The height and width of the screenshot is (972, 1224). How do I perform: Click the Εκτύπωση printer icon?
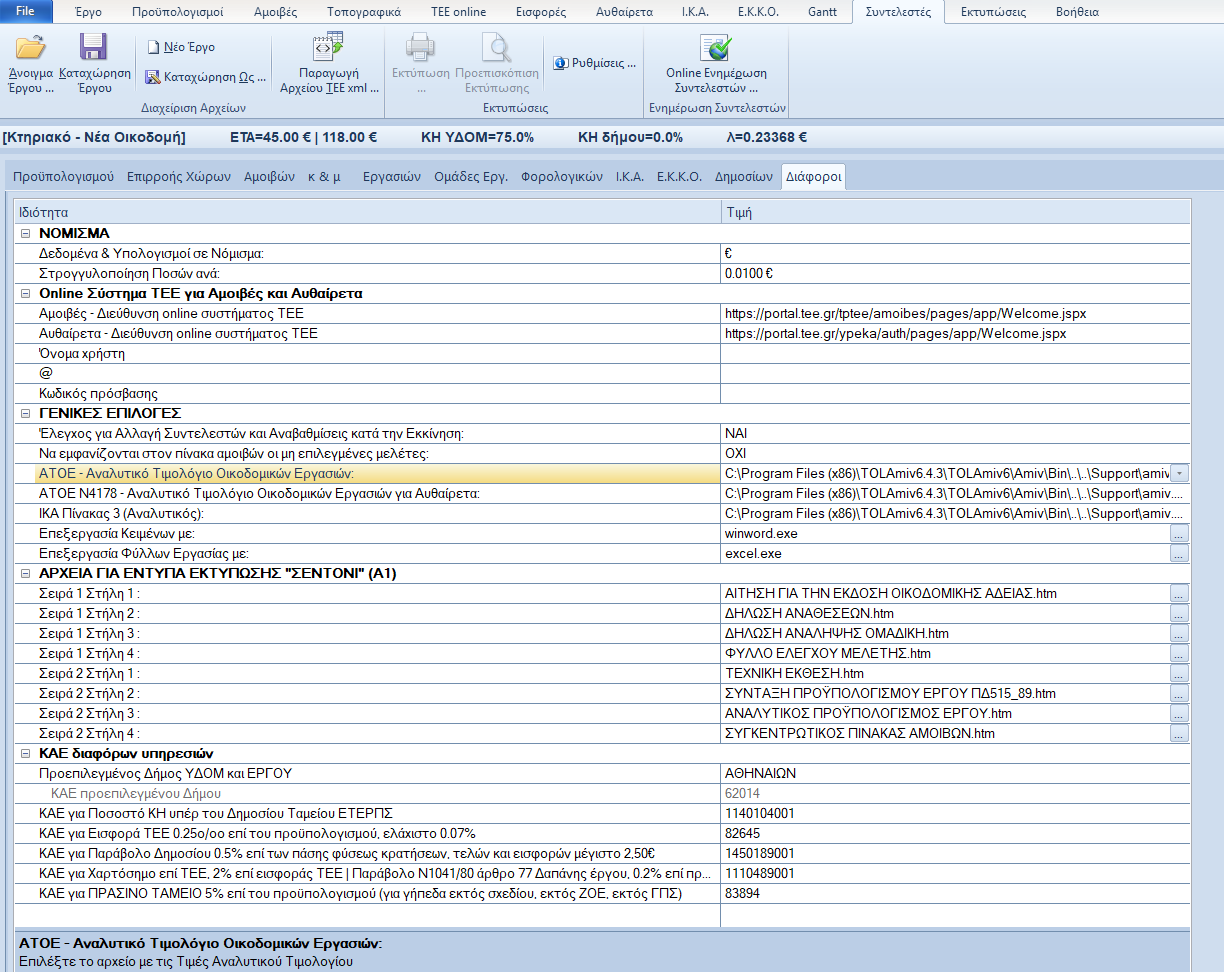pos(420,48)
